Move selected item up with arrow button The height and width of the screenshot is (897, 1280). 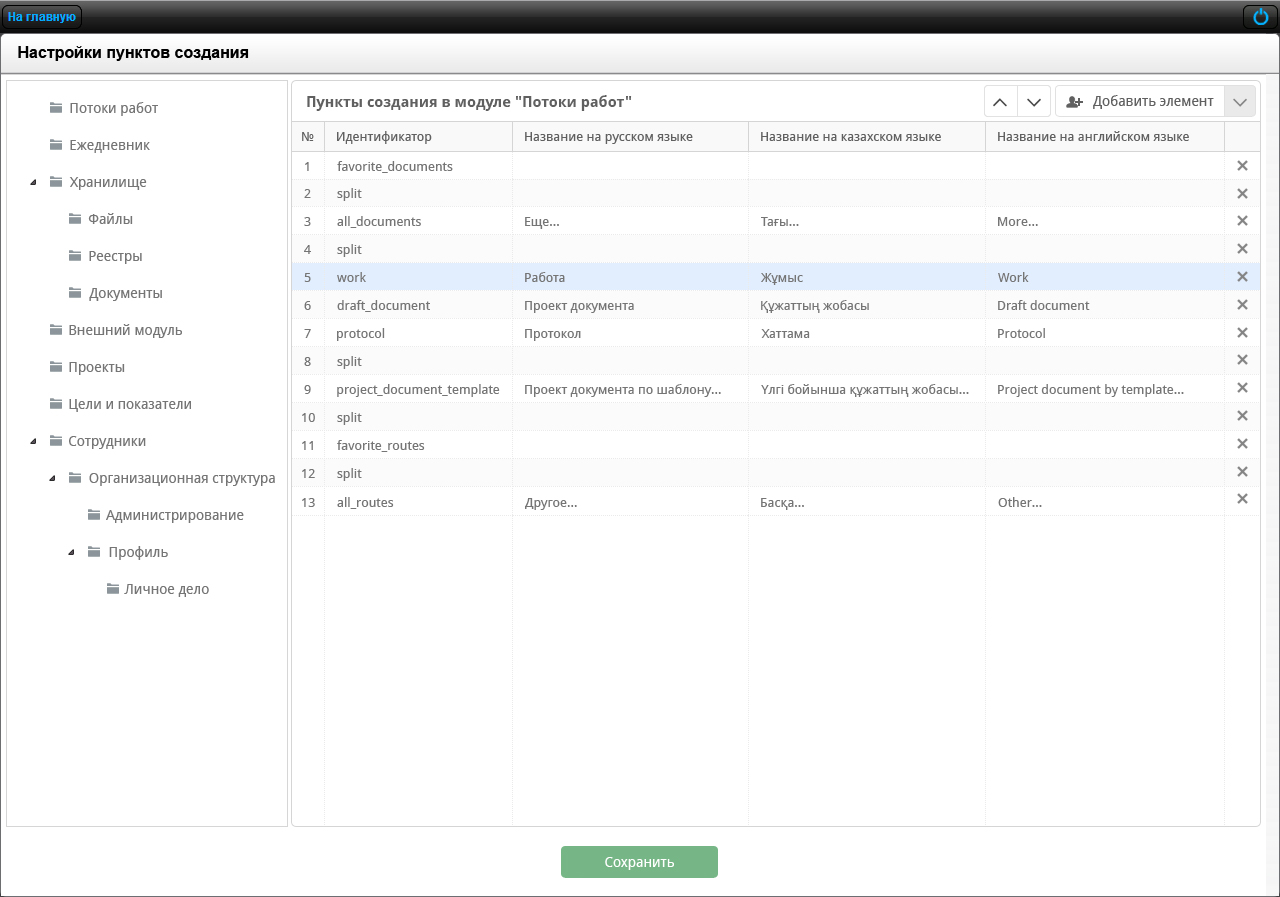[1001, 101]
